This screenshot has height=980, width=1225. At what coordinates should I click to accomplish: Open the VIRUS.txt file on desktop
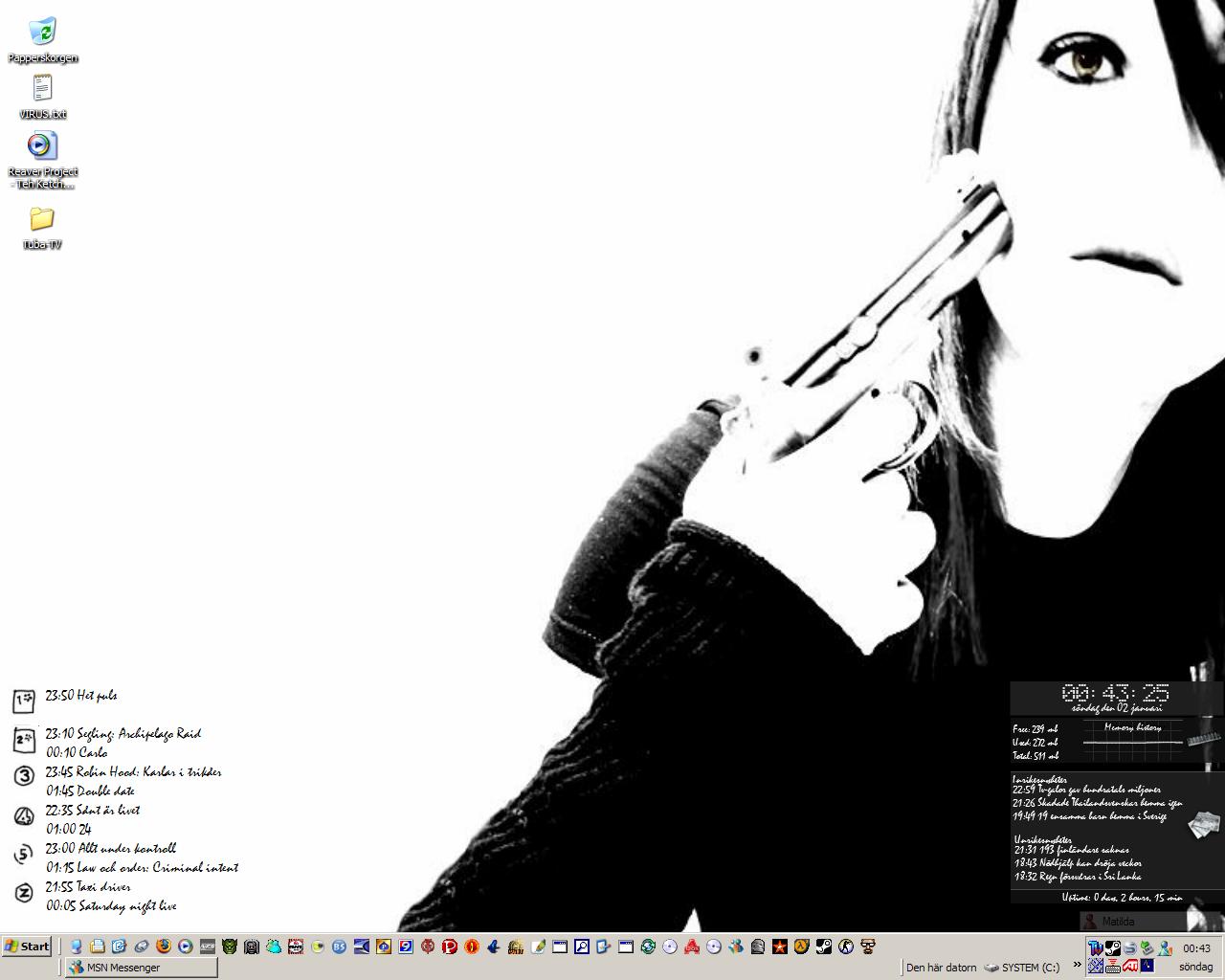[x=42, y=89]
